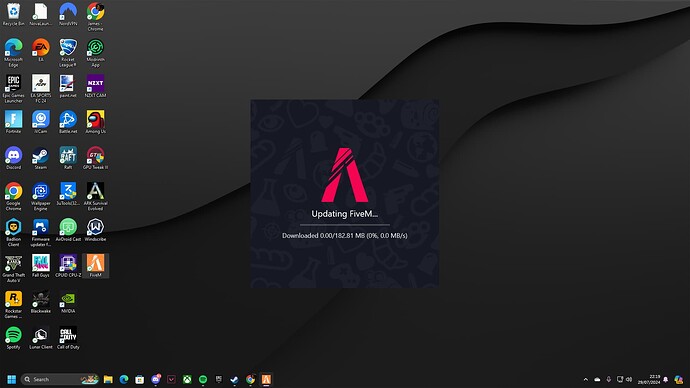Click the taskbar Search box
Viewport: 690px width, 388px height.
click(x=59, y=379)
